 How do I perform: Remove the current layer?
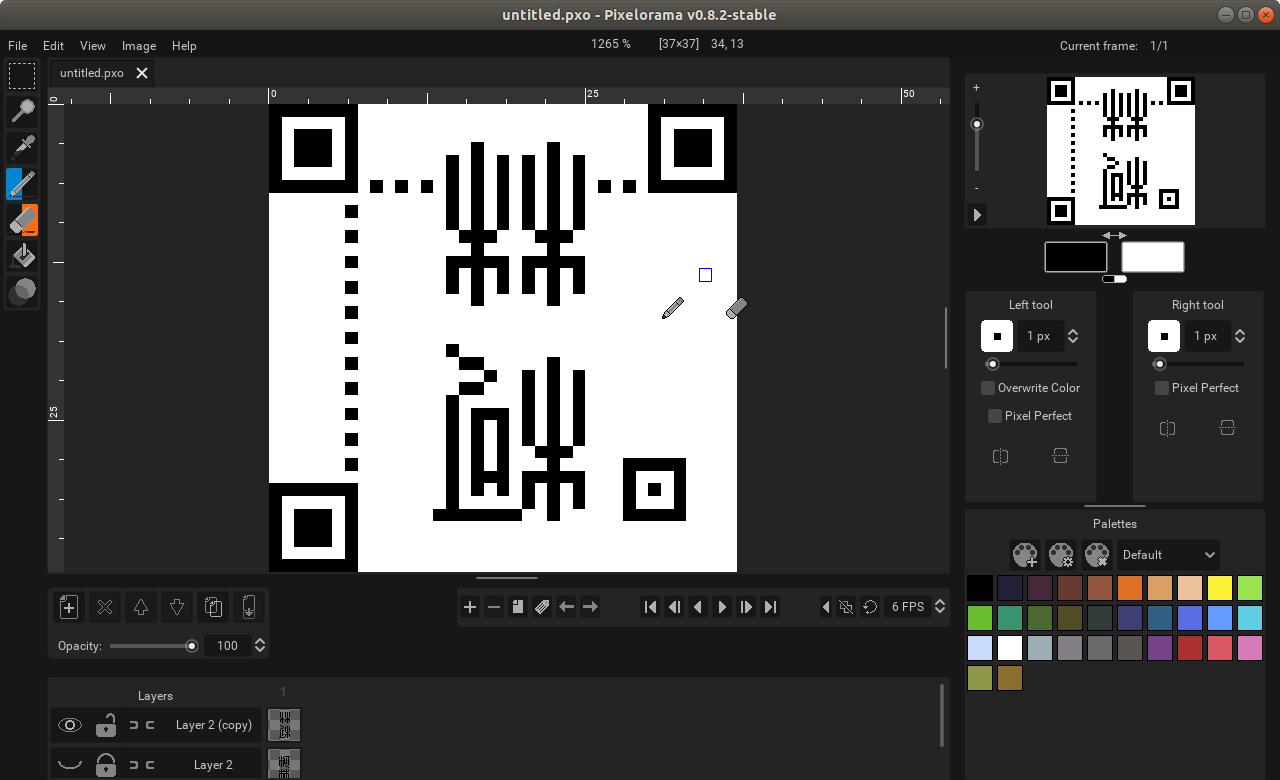tap(105, 607)
